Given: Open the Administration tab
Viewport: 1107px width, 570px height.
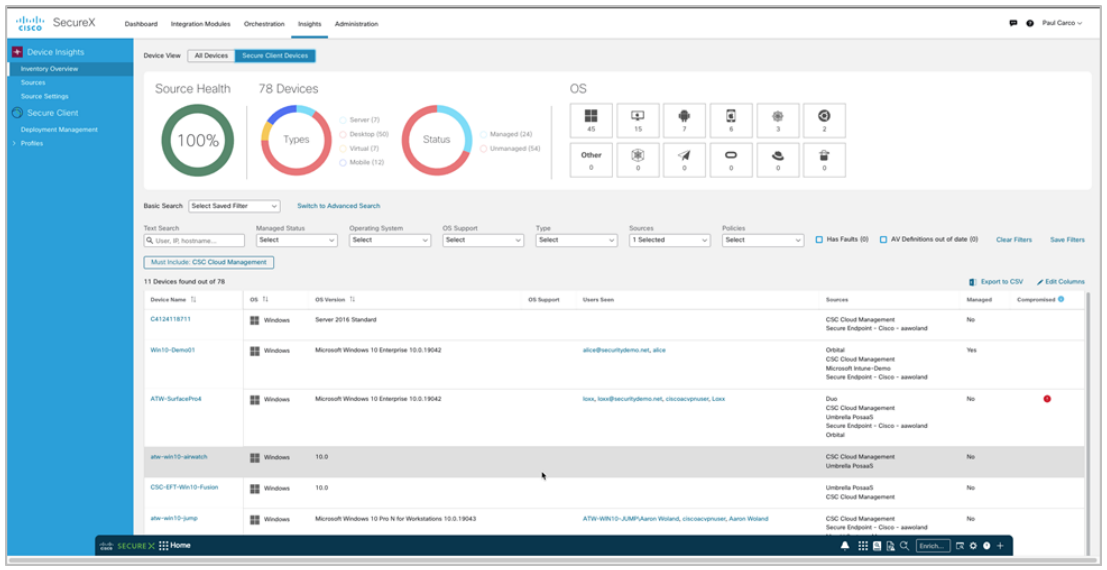Looking at the screenshot, I should 357,24.
